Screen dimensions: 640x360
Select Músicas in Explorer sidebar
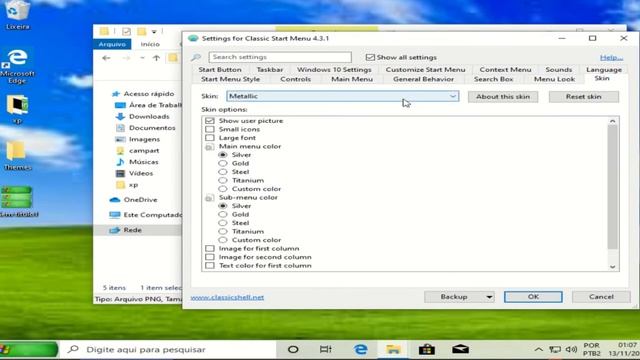[x=143, y=162]
